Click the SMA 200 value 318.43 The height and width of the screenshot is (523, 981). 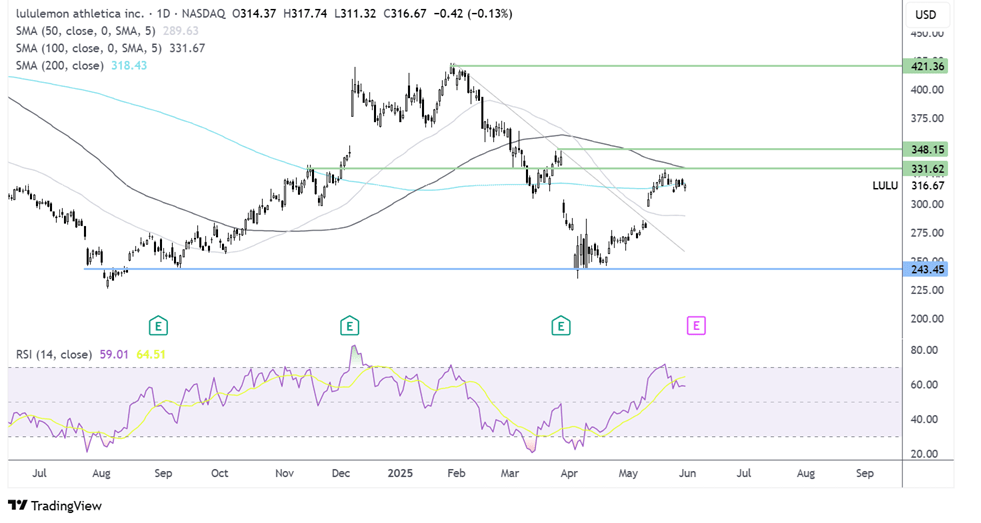point(129,66)
